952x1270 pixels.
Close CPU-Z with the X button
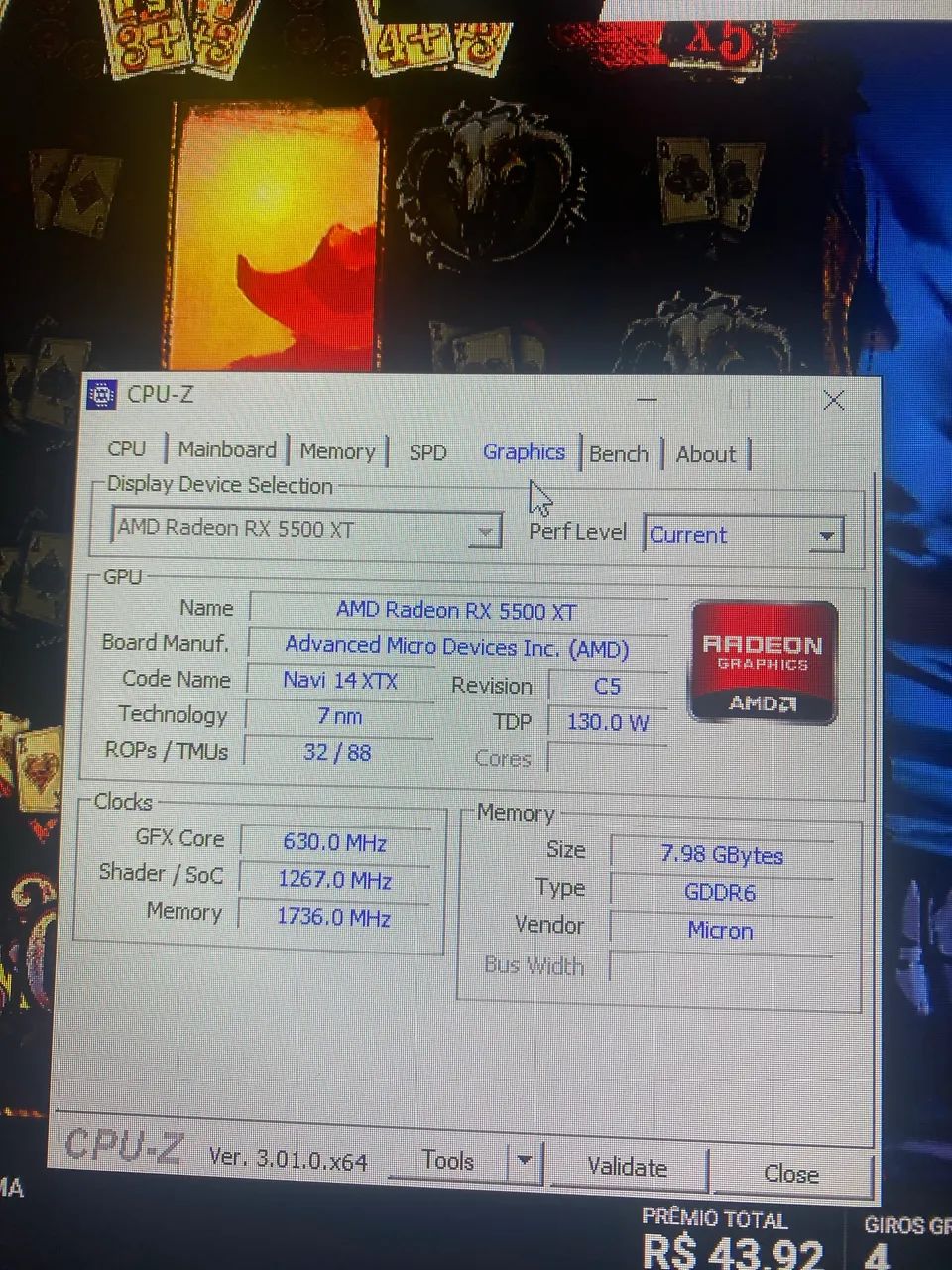tap(834, 400)
